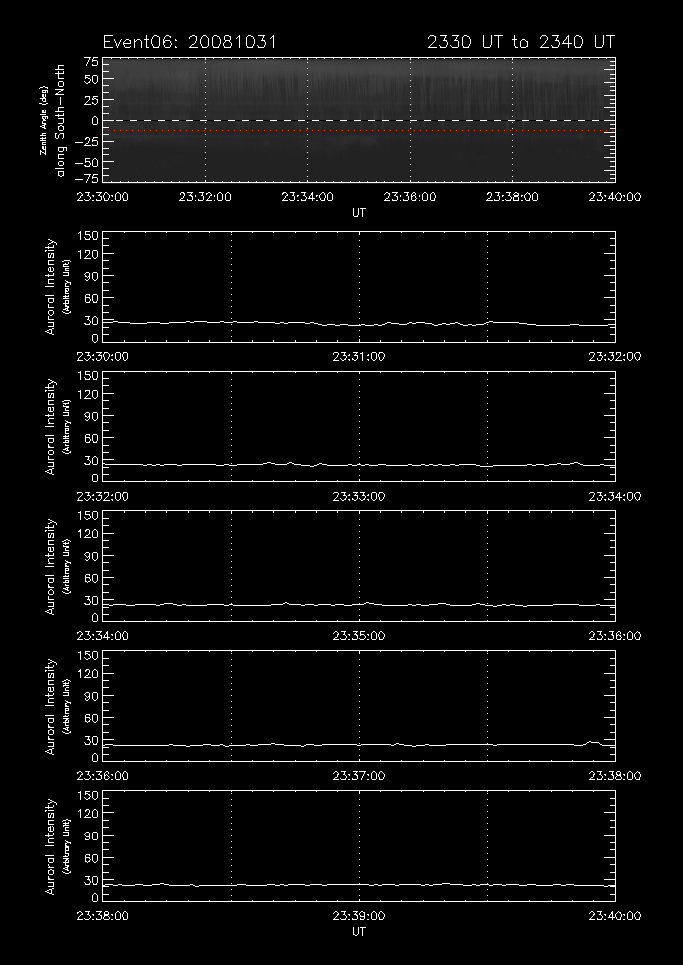Click the "23:37:00" time label
Image resolution: width=683 pixels, height=965 pixels.
359,775
